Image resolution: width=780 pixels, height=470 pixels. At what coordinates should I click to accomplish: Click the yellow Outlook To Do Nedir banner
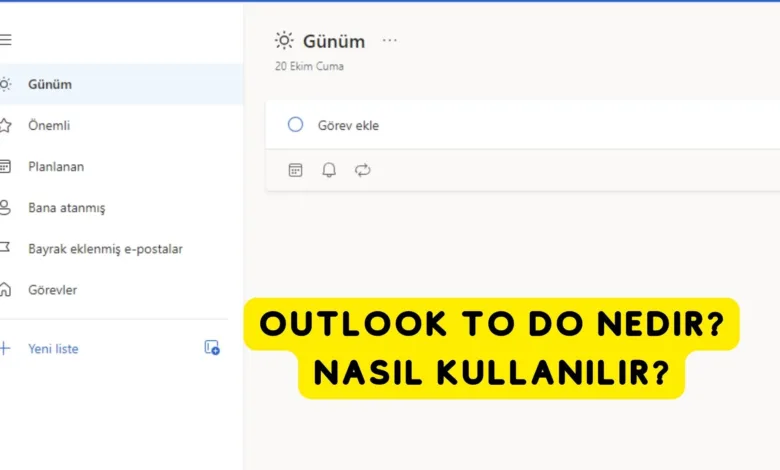click(x=491, y=349)
